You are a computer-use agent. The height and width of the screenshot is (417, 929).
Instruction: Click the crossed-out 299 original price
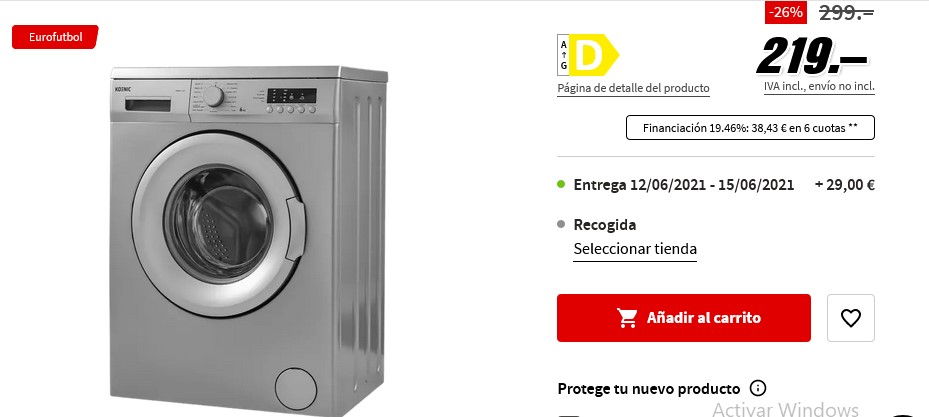tap(847, 13)
